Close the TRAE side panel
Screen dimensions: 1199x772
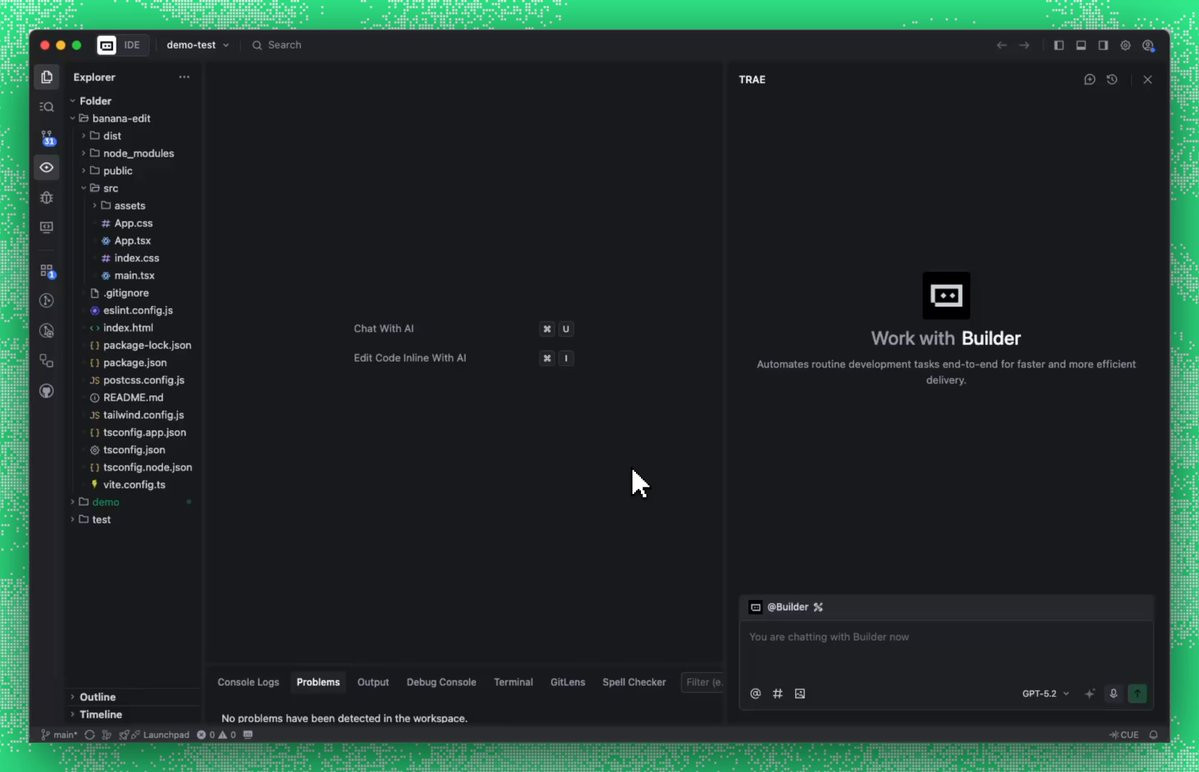(1148, 79)
